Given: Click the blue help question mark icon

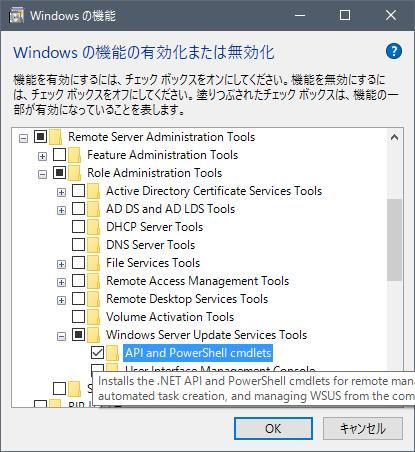Looking at the screenshot, I should [394, 52].
